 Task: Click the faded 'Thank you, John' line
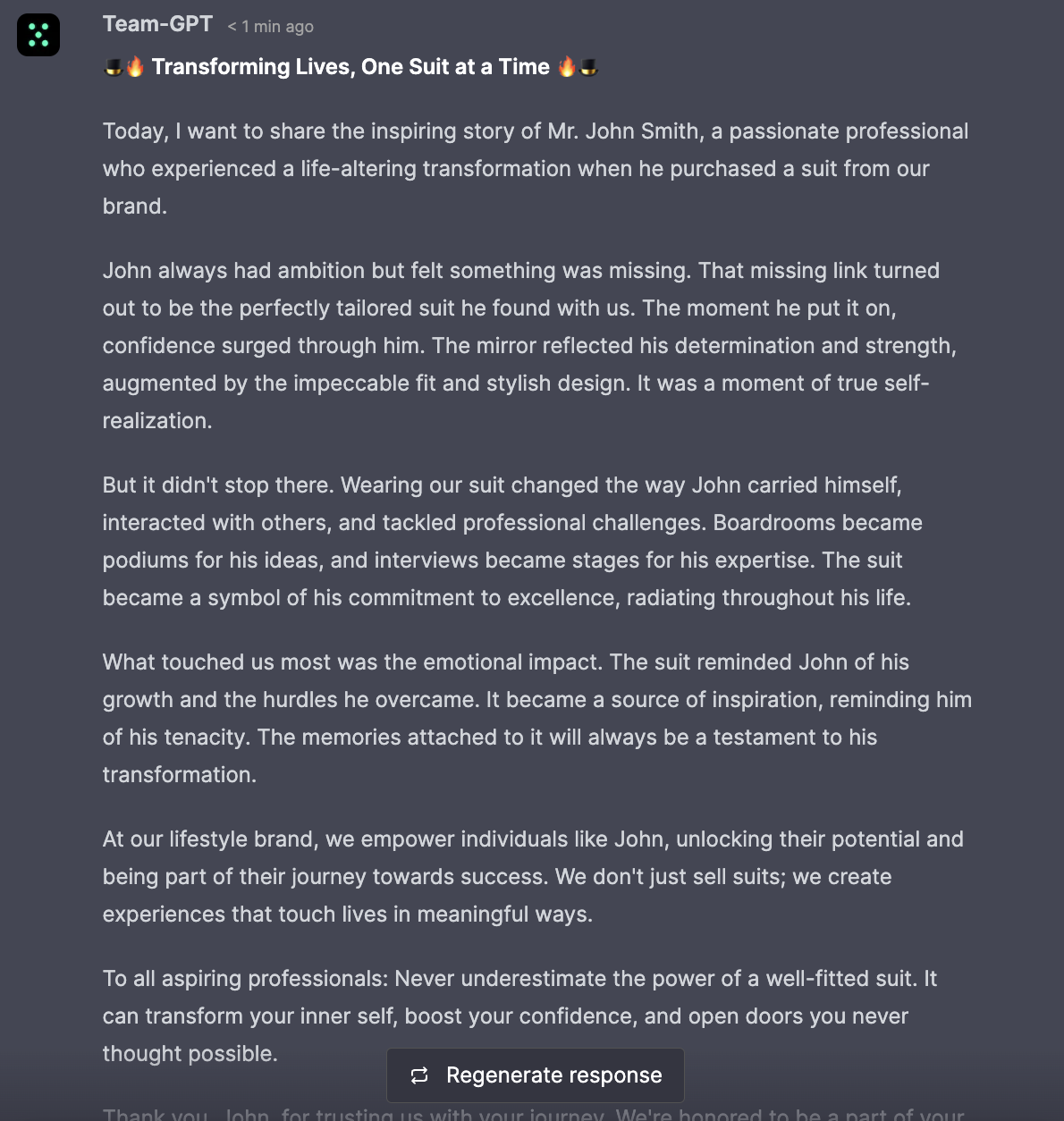click(x=535, y=1114)
